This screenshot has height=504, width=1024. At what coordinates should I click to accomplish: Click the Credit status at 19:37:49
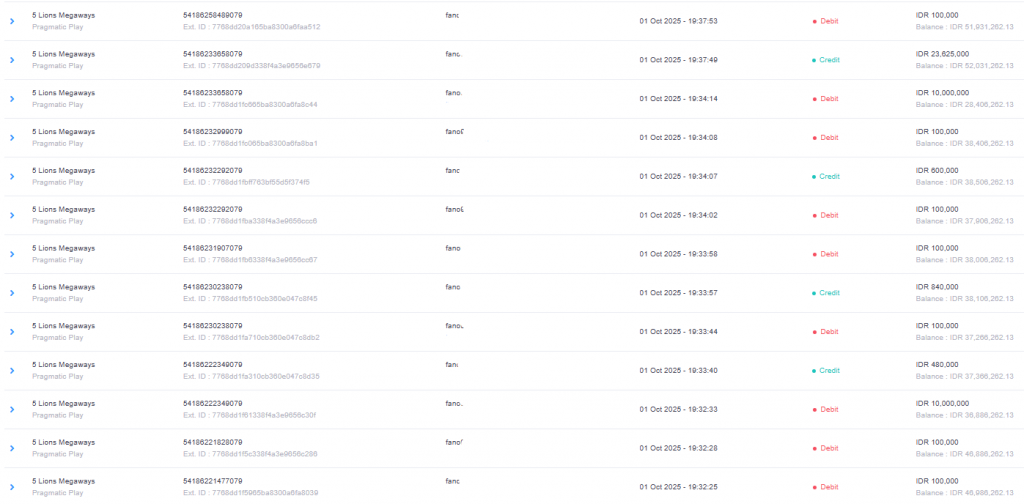point(828,60)
